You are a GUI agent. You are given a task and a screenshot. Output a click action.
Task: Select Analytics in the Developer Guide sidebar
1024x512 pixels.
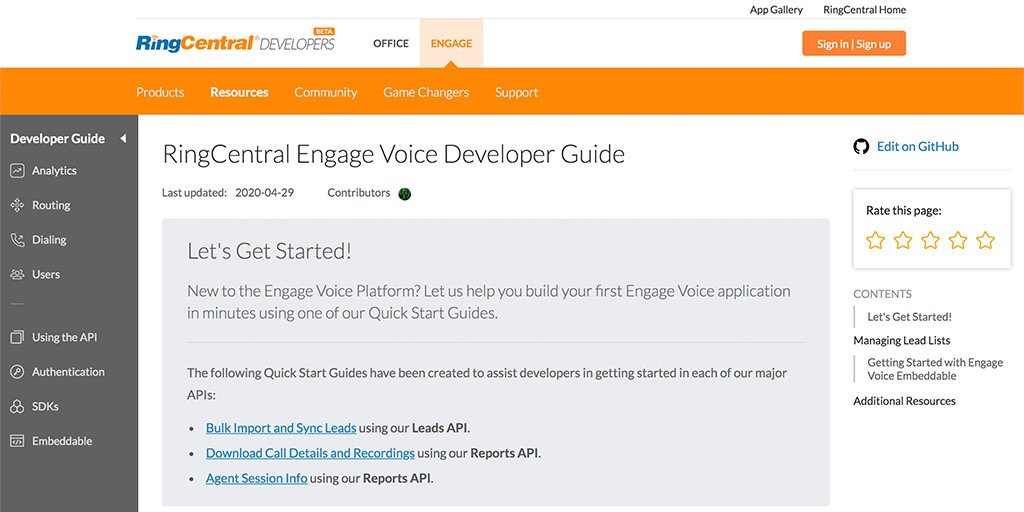(54, 170)
